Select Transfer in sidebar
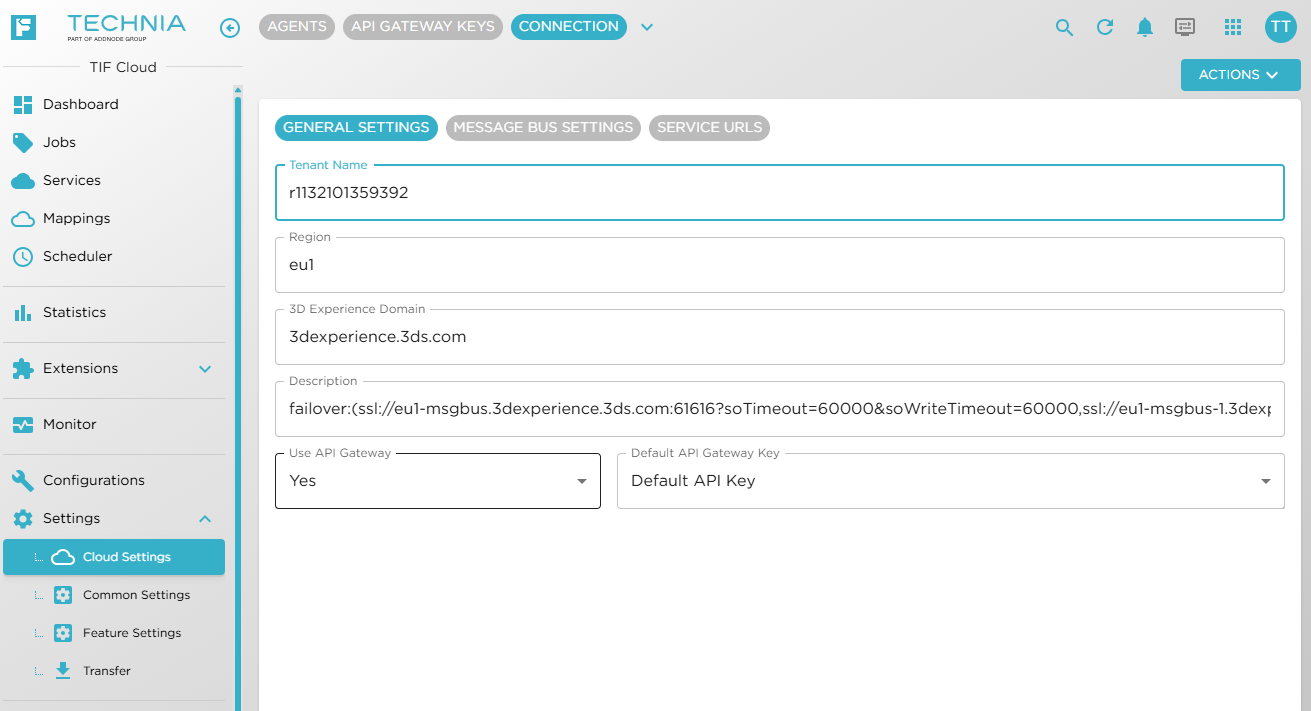 114,671
